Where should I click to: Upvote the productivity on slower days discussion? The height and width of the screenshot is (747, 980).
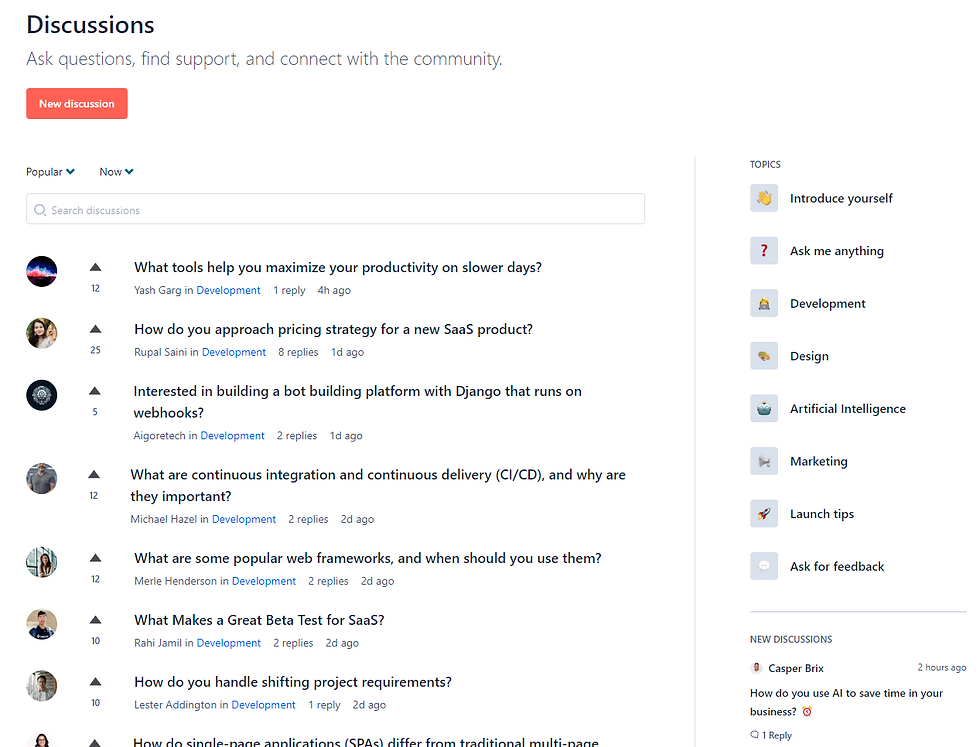point(96,268)
